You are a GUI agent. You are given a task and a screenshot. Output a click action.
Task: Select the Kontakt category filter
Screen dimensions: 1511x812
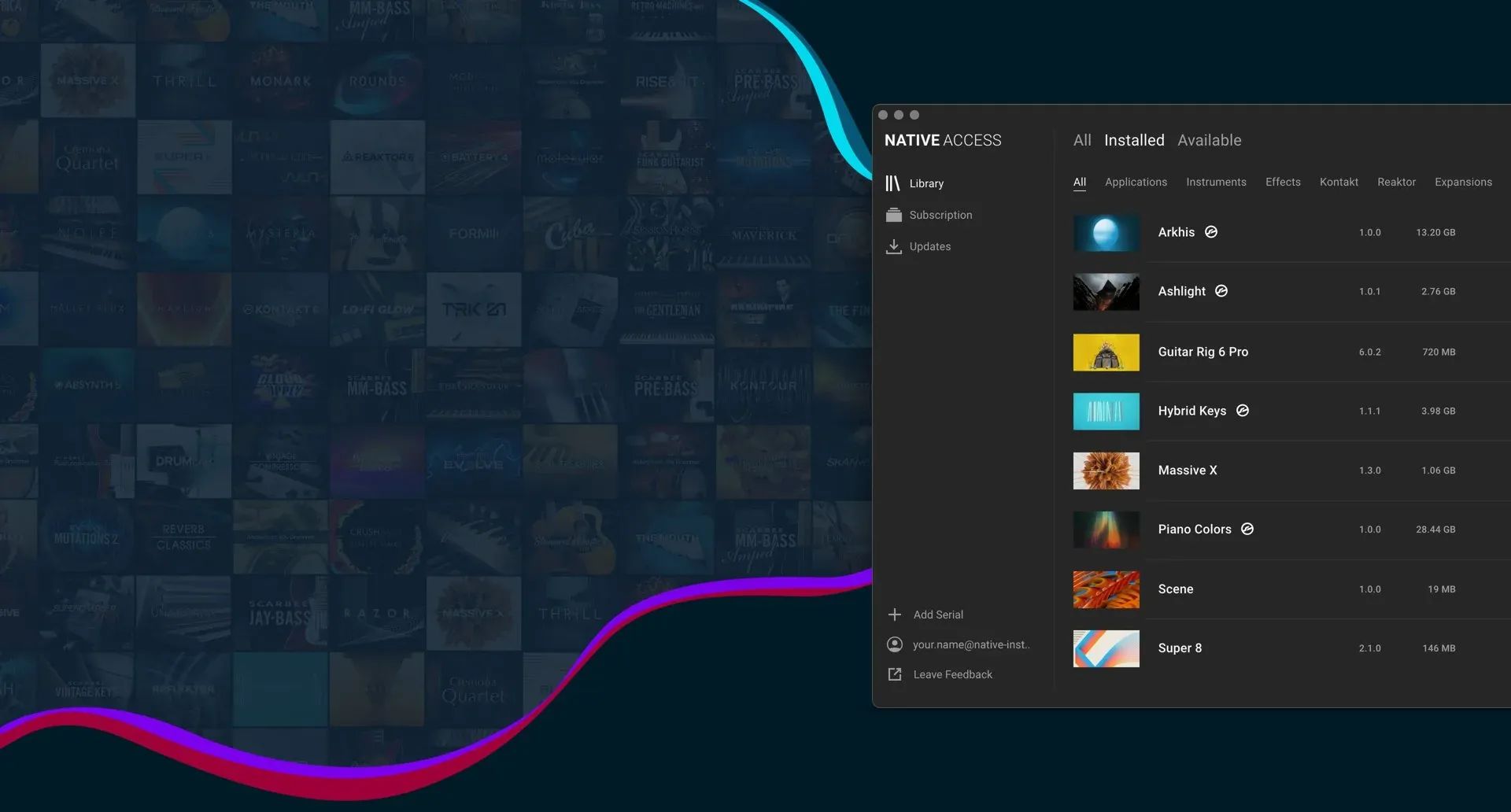coord(1339,182)
